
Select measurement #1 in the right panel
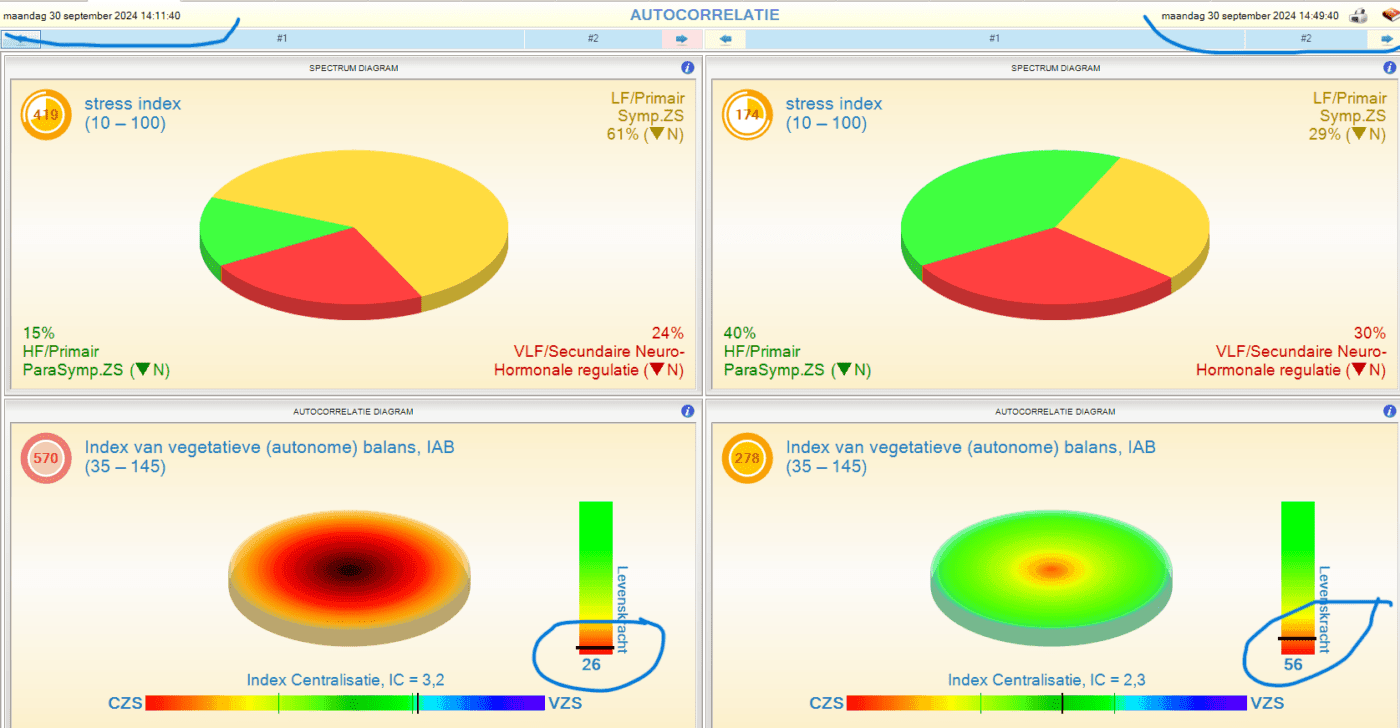[x=995, y=39]
